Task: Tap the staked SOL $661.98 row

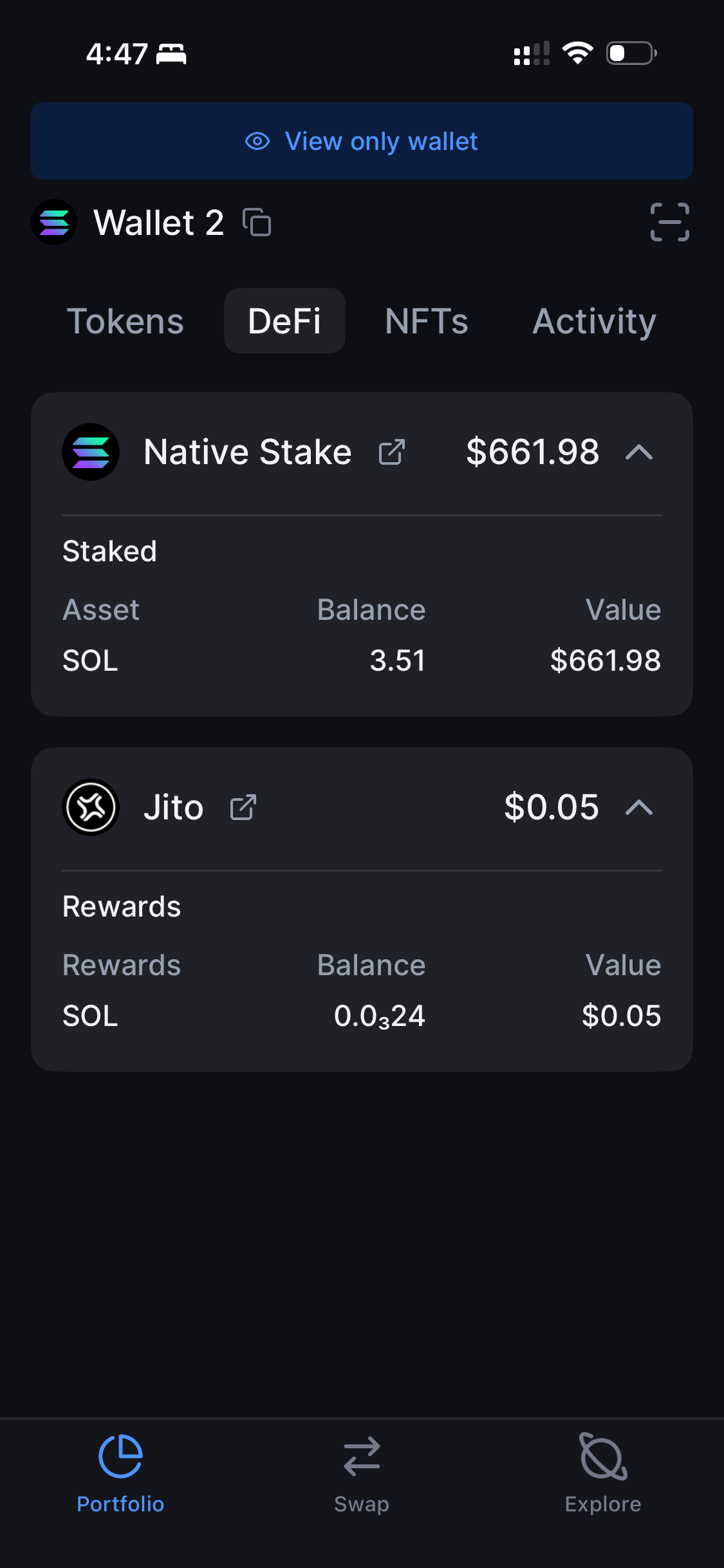Action: tap(362, 660)
